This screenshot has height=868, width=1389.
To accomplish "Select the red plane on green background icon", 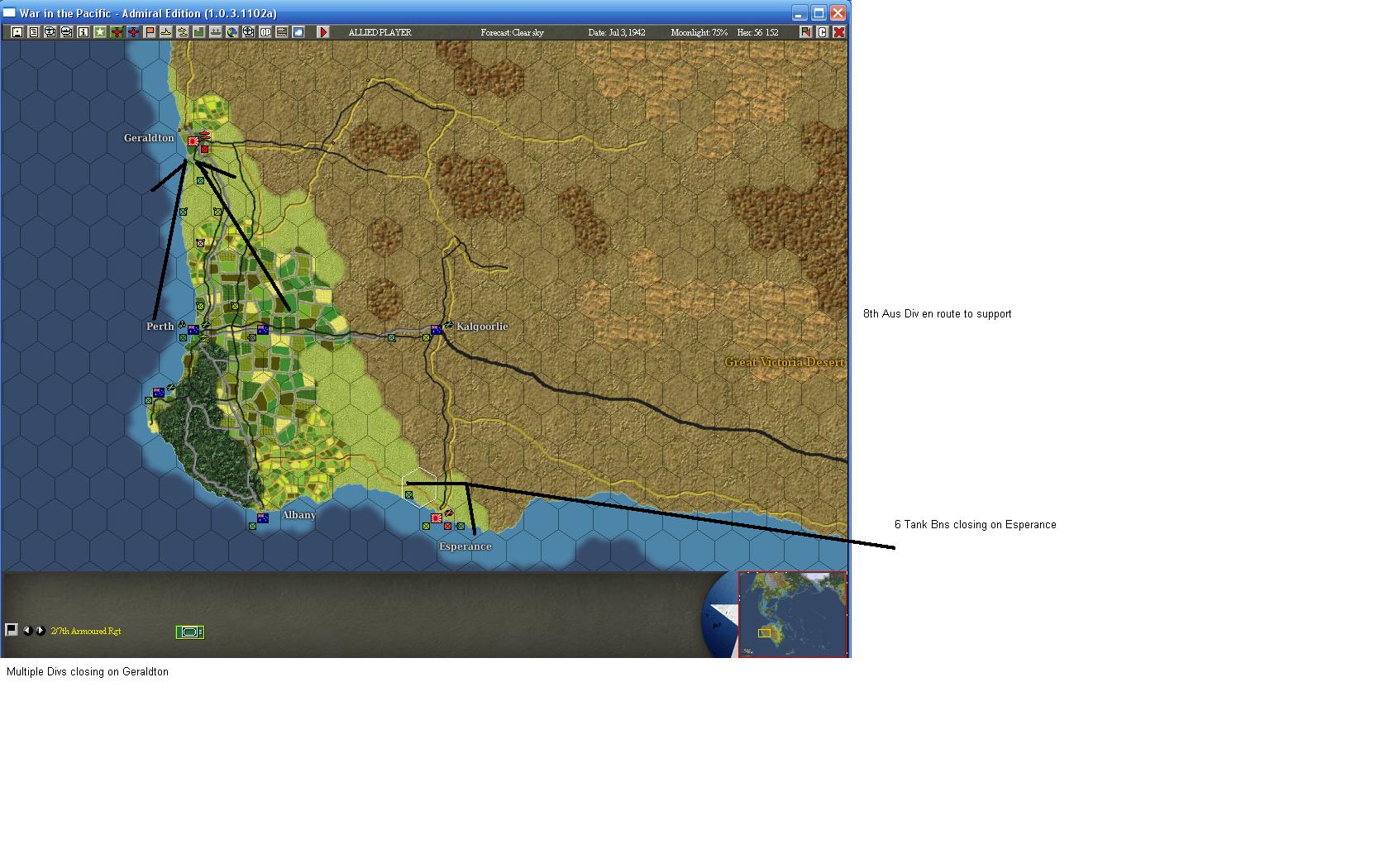I will click(x=117, y=32).
